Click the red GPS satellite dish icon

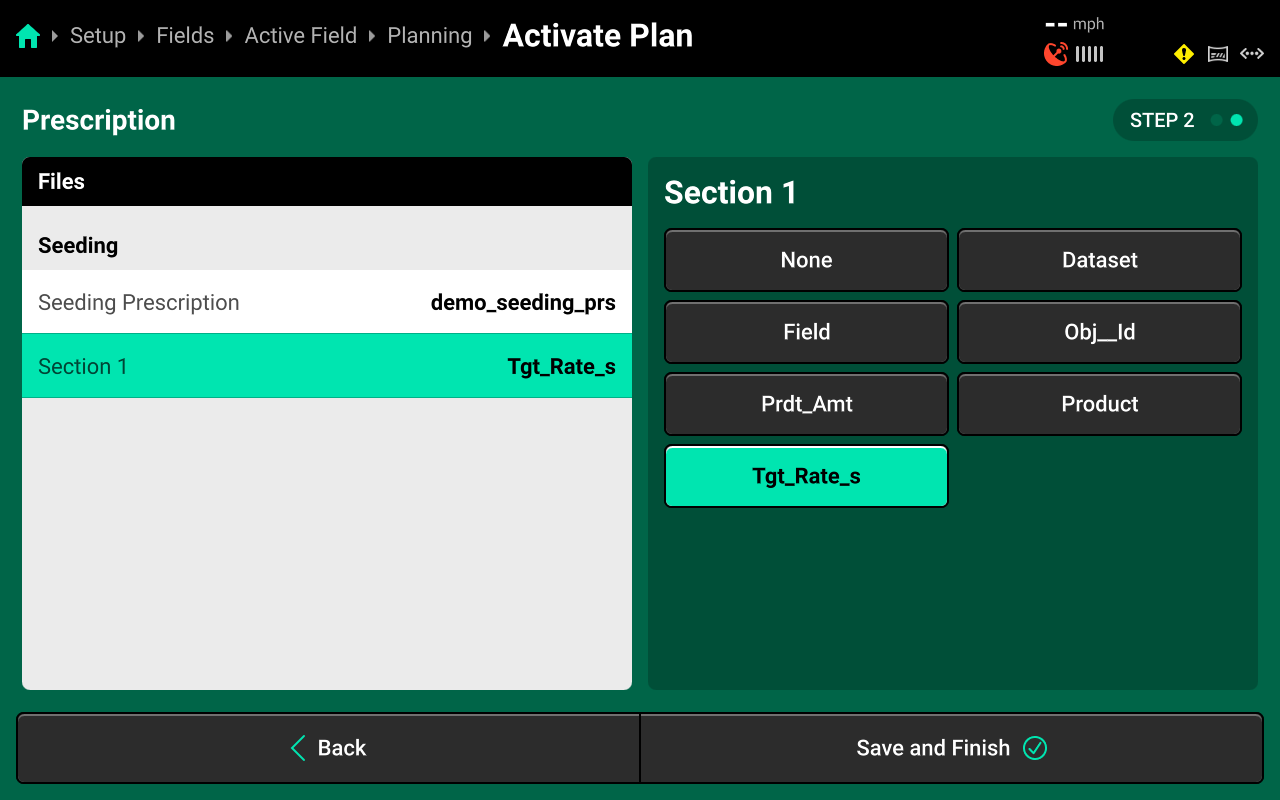click(1055, 54)
